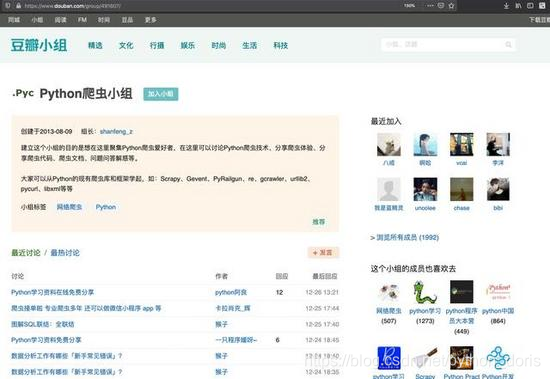Viewport: 550px width, 379px height.
Task: Open the gray default-avatar member
Action: (x=389, y=189)
